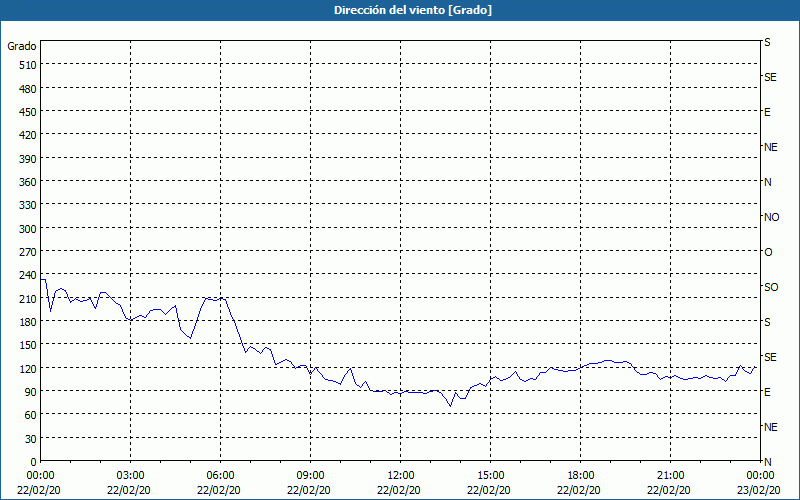This screenshot has height=500, width=800.
Task: Click the NE compass label near the 30 gridline
Action: point(770,427)
